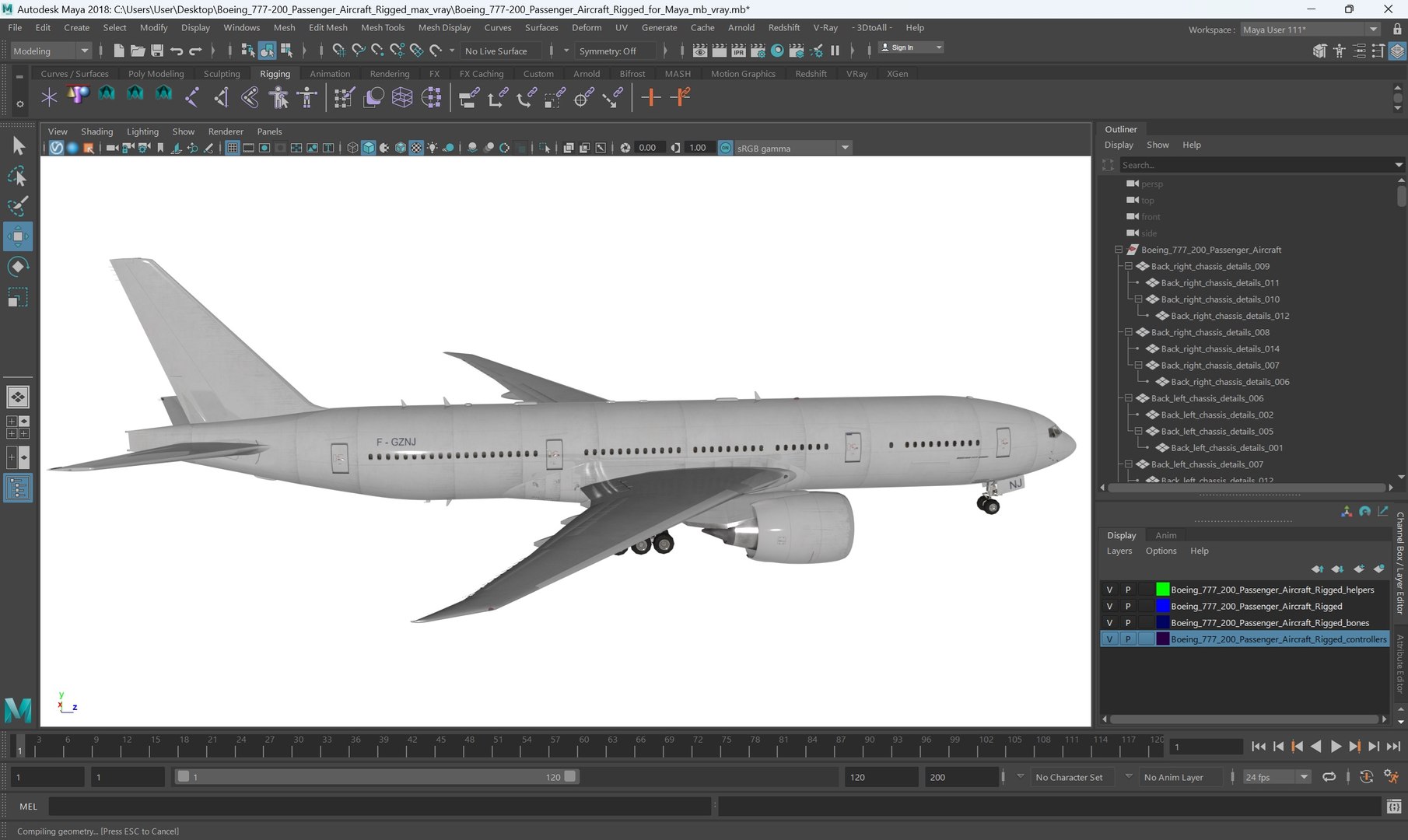Toggle visibility of Rigged_helpers layer
This screenshot has height=840, width=1408.
[1109, 590]
